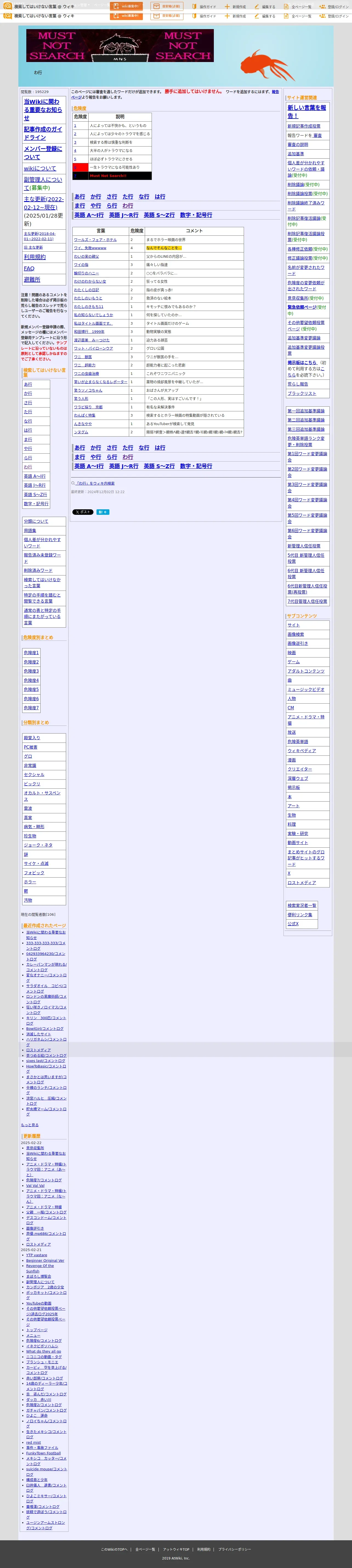
Task: Click the X ポスト share button
Action: tap(83, 512)
